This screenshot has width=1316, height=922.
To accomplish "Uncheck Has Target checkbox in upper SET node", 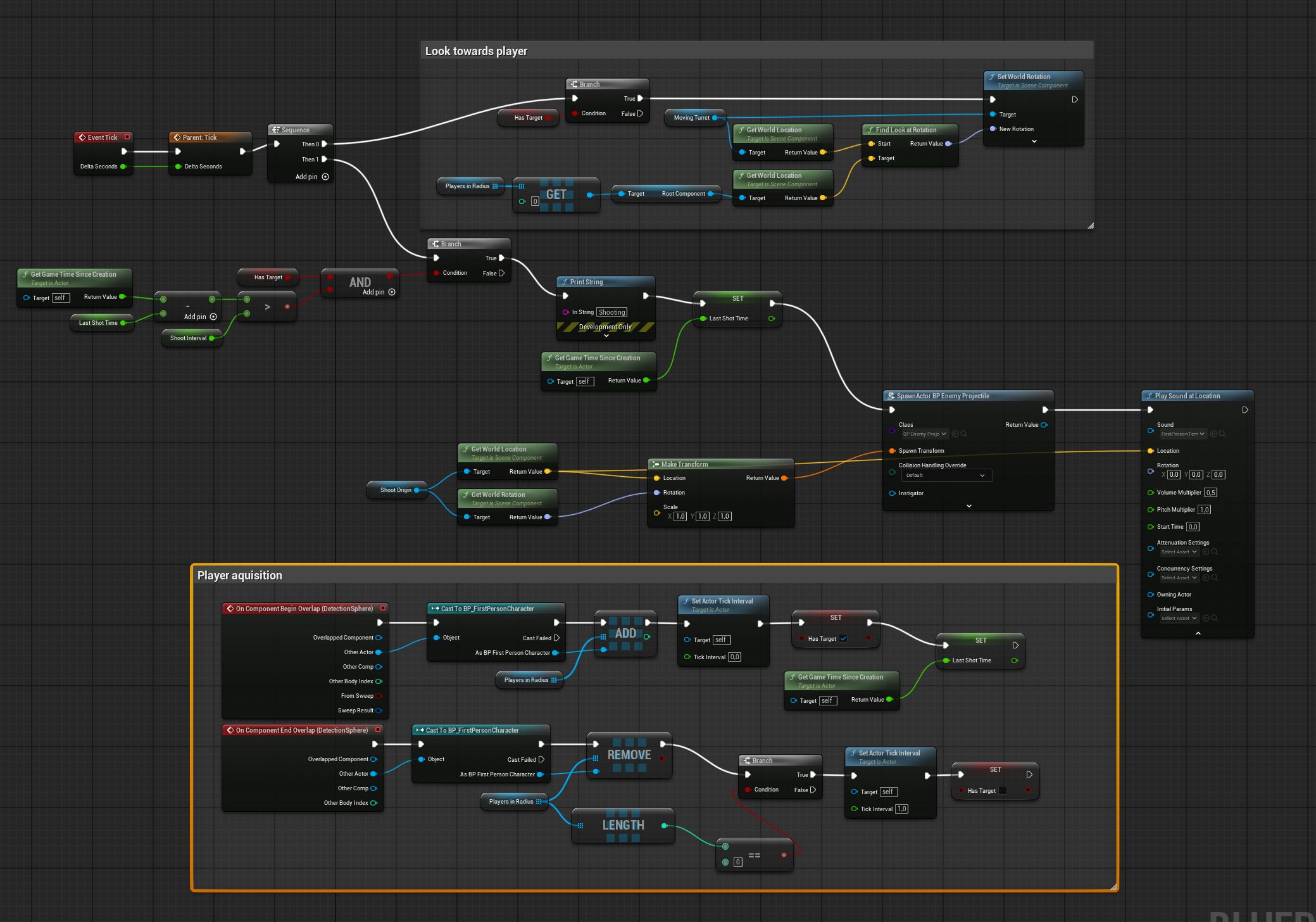I will tap(843, 638).
